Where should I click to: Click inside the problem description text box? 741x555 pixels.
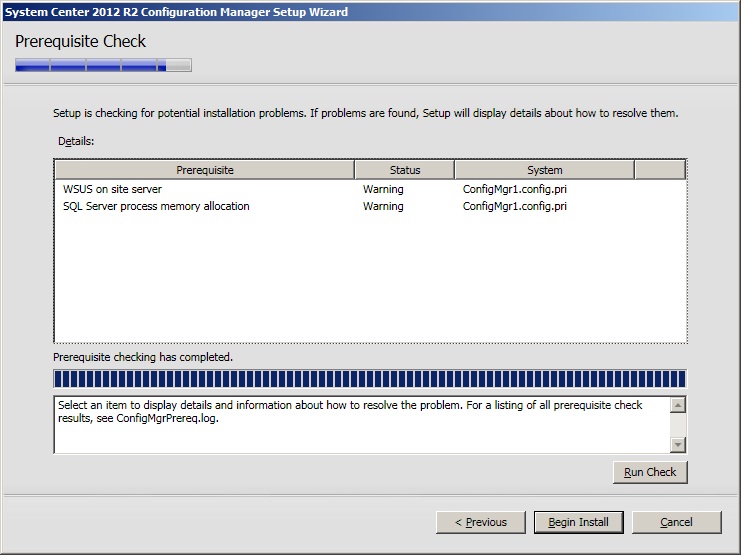coord(360,424)
